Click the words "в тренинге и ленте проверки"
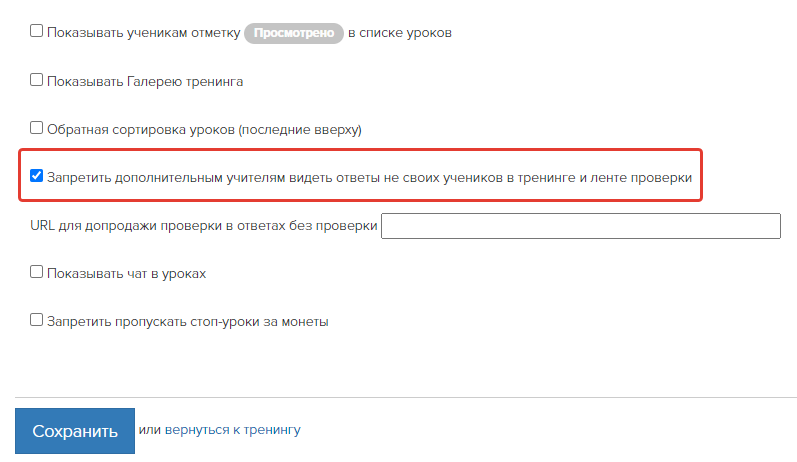 point(599,178)
